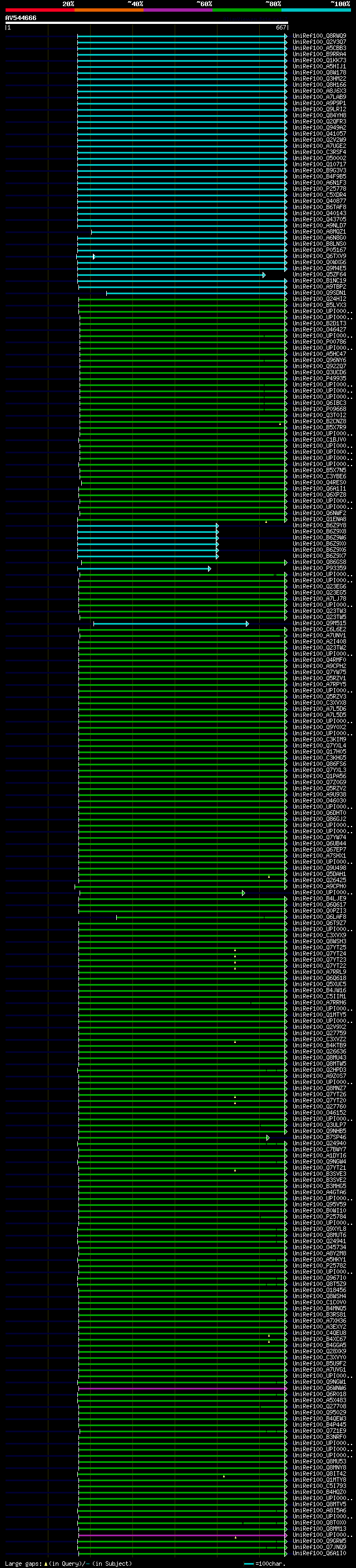Click the short cyan bar for UniRef100_Q5ZF64
This screenshot has width=356, height=1568.
click(171, 275)
